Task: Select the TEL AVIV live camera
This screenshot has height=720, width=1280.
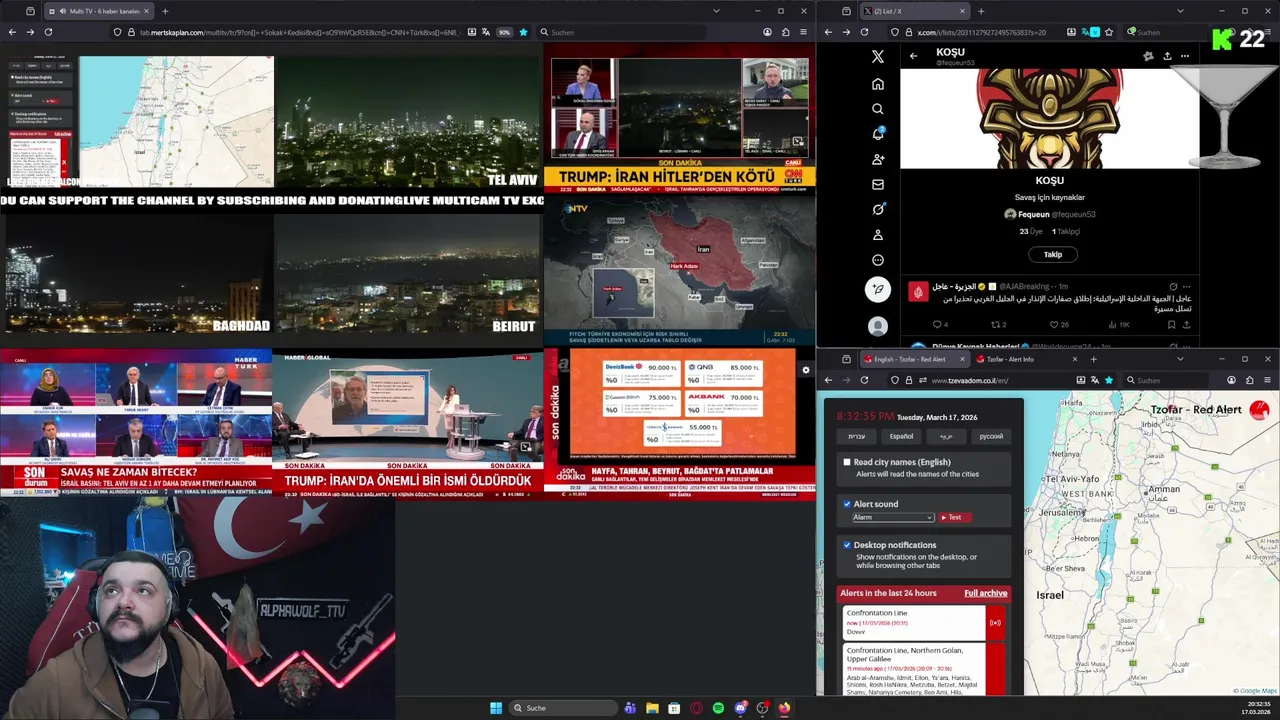Action: 408,121
